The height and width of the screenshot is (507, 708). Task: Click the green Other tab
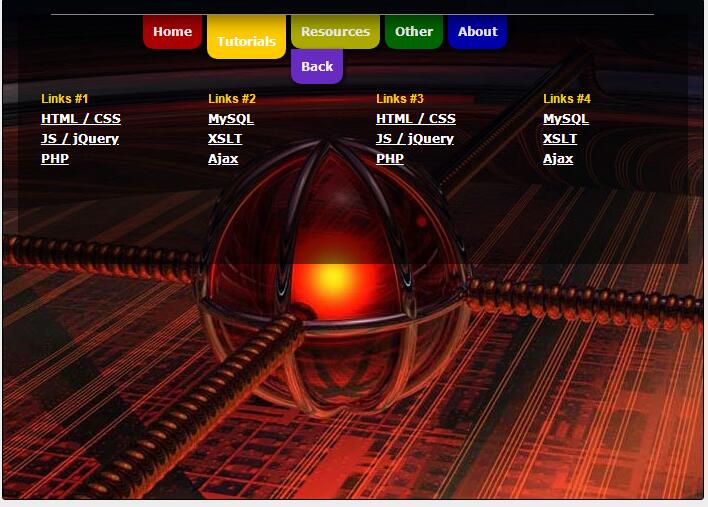(x=413, y=31)
